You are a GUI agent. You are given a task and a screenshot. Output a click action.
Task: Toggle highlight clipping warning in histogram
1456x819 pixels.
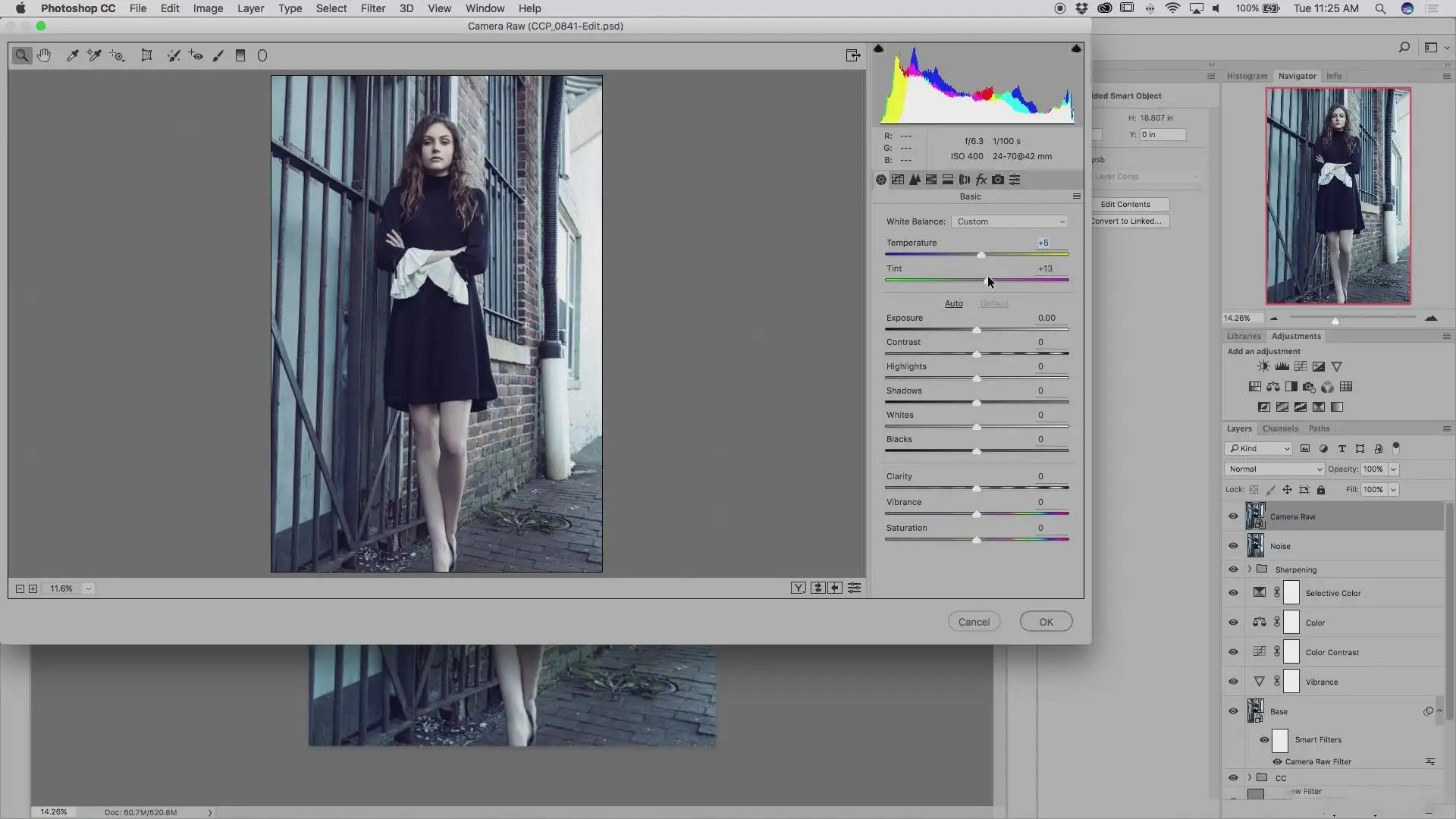pos(1076,49)
